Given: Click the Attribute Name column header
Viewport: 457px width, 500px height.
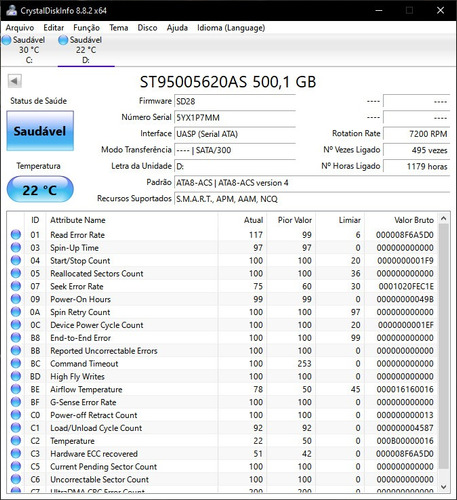Looking at the screenshot, I should point(78,220).
